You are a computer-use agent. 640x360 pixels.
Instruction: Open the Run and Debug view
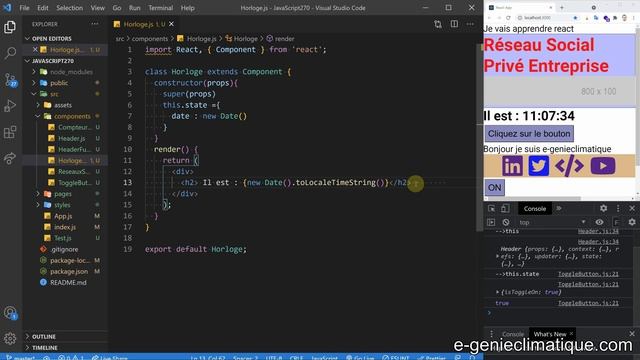10,106
